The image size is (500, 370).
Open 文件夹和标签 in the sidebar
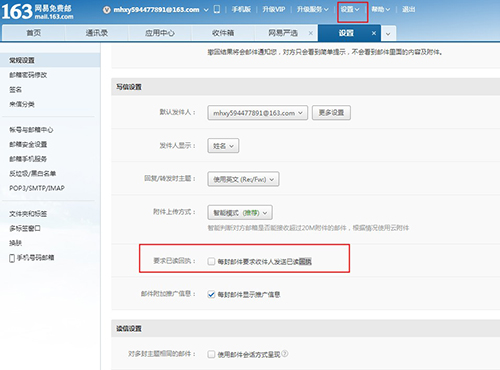click(28, 214)
